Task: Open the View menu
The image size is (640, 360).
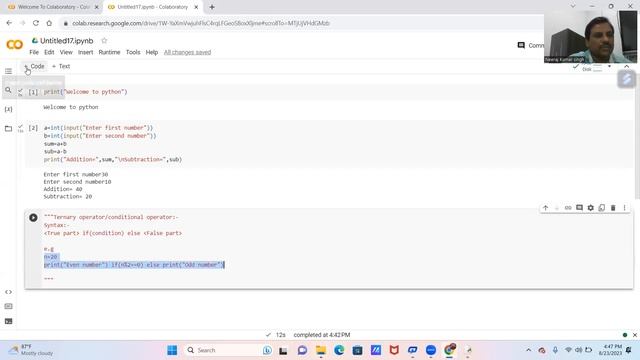Action: pos(66,52)
